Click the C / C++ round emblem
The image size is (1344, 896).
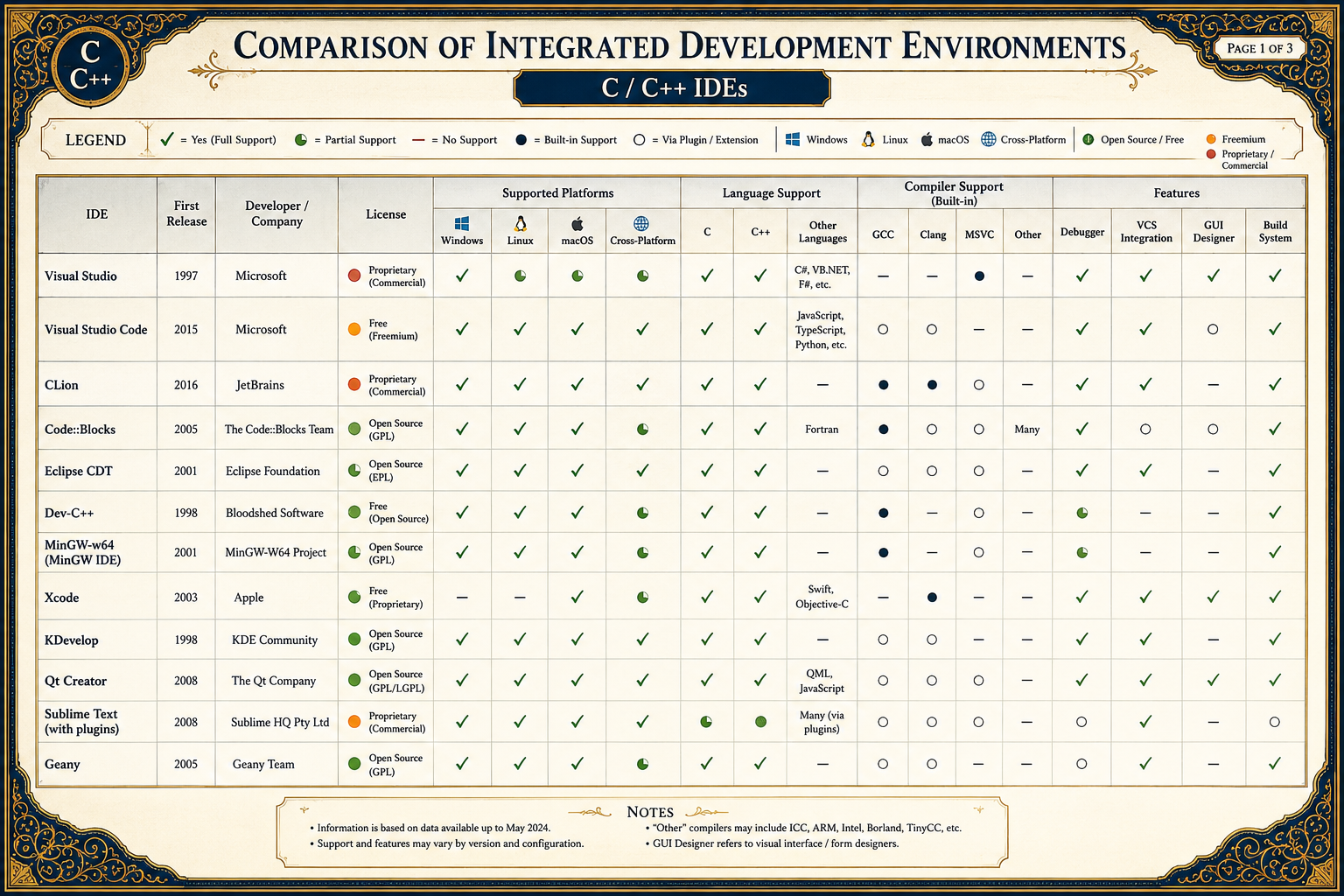click(91, 66)
